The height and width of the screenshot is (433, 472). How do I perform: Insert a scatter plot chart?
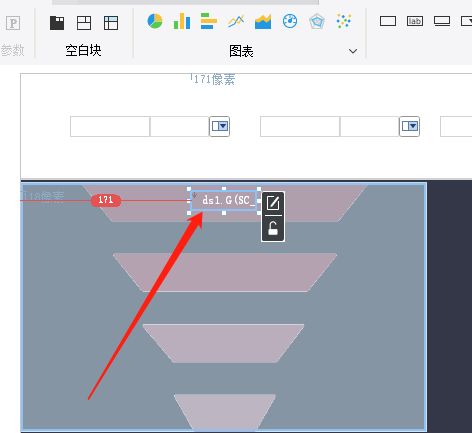344,21
